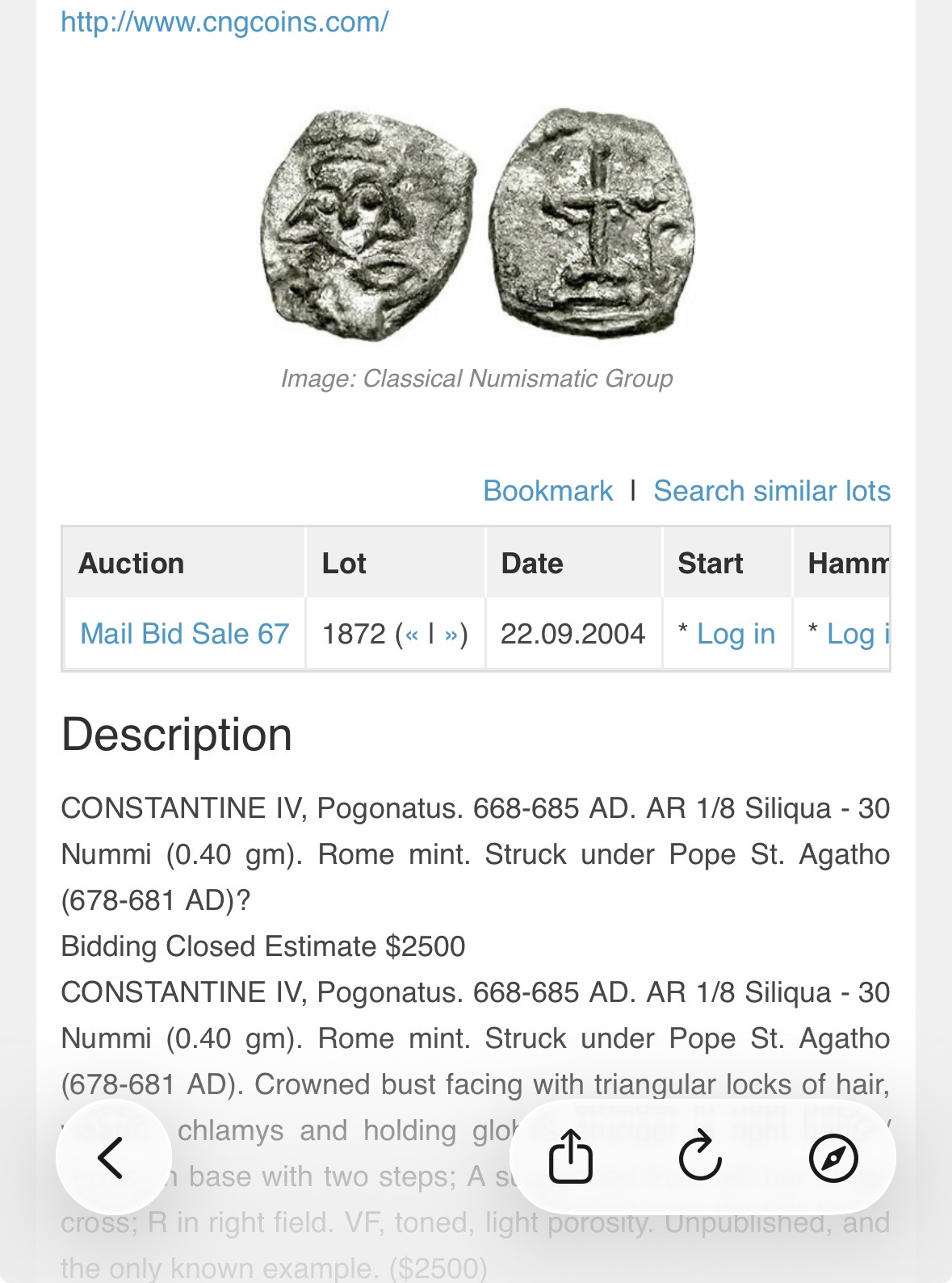
Task: Go to previous lot («) arrow
Action: (x=412, y=635)
